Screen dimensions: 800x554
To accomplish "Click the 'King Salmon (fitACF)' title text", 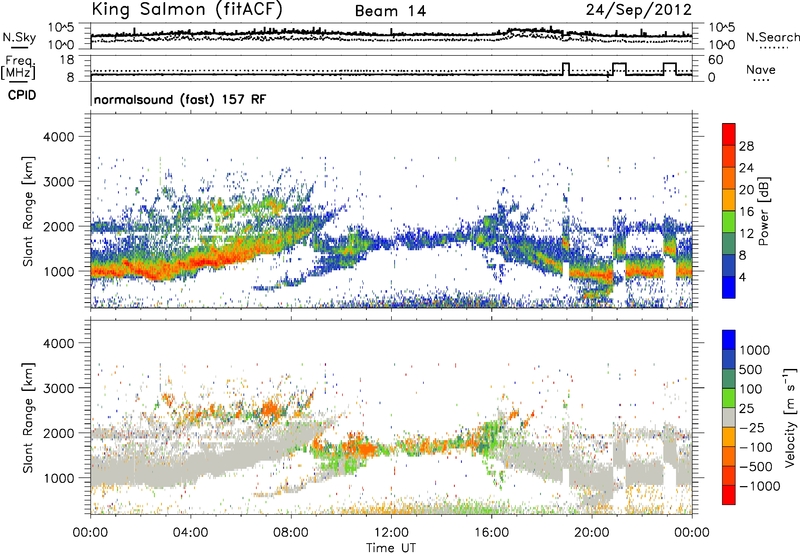I will (x=187, y=9).
